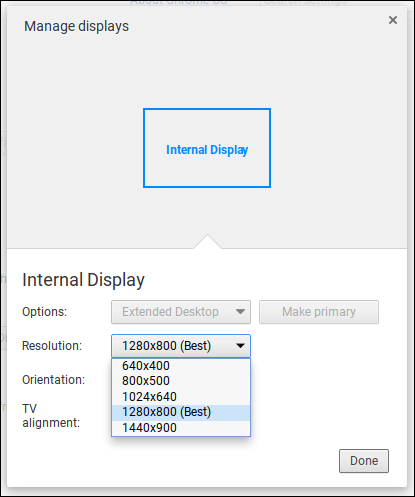This screenshot has width=415, height=497.
Task: Close the Manage displays dialog
Action: (x=393, y=20)
